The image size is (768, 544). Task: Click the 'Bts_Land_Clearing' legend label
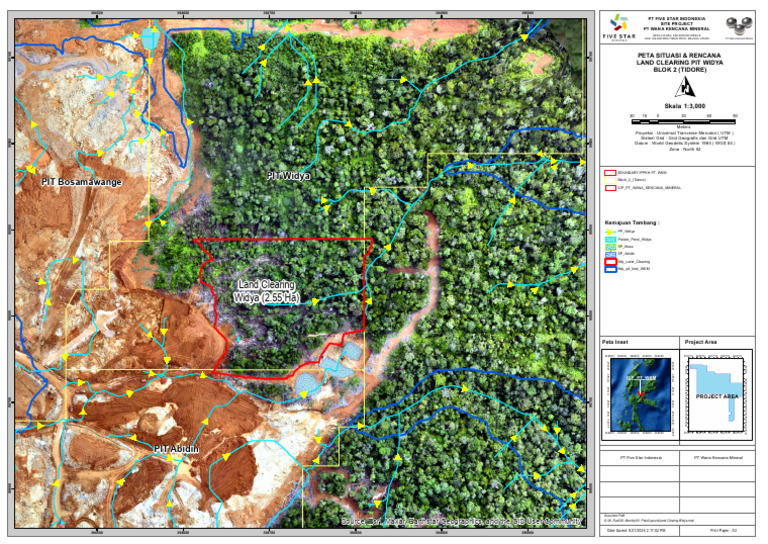(634, 262)
